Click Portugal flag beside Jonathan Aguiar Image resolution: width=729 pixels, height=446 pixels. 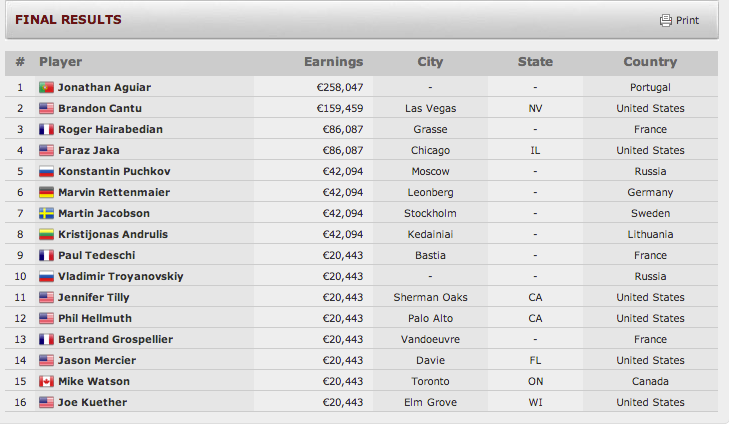pyautogui.click(x=46, y=87)
